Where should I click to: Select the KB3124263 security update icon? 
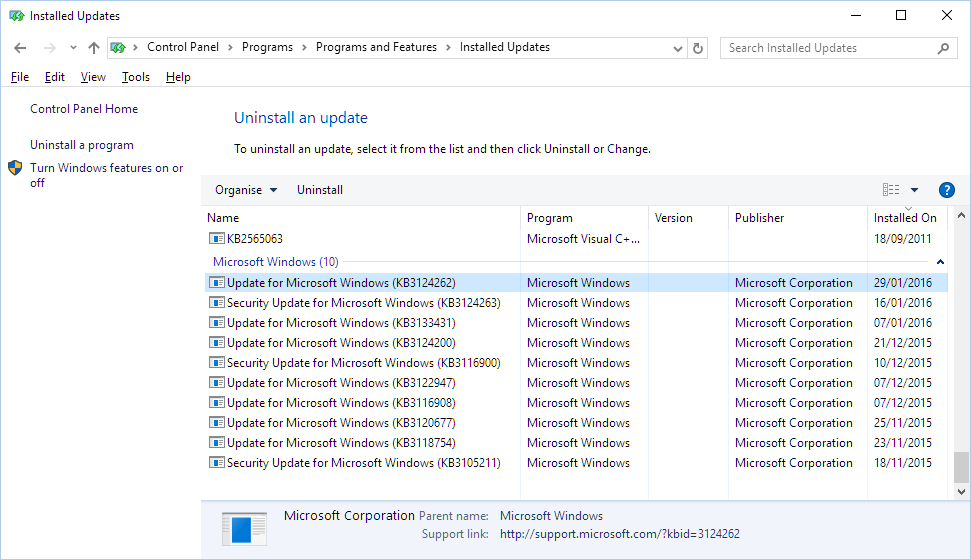pos(216,302)
